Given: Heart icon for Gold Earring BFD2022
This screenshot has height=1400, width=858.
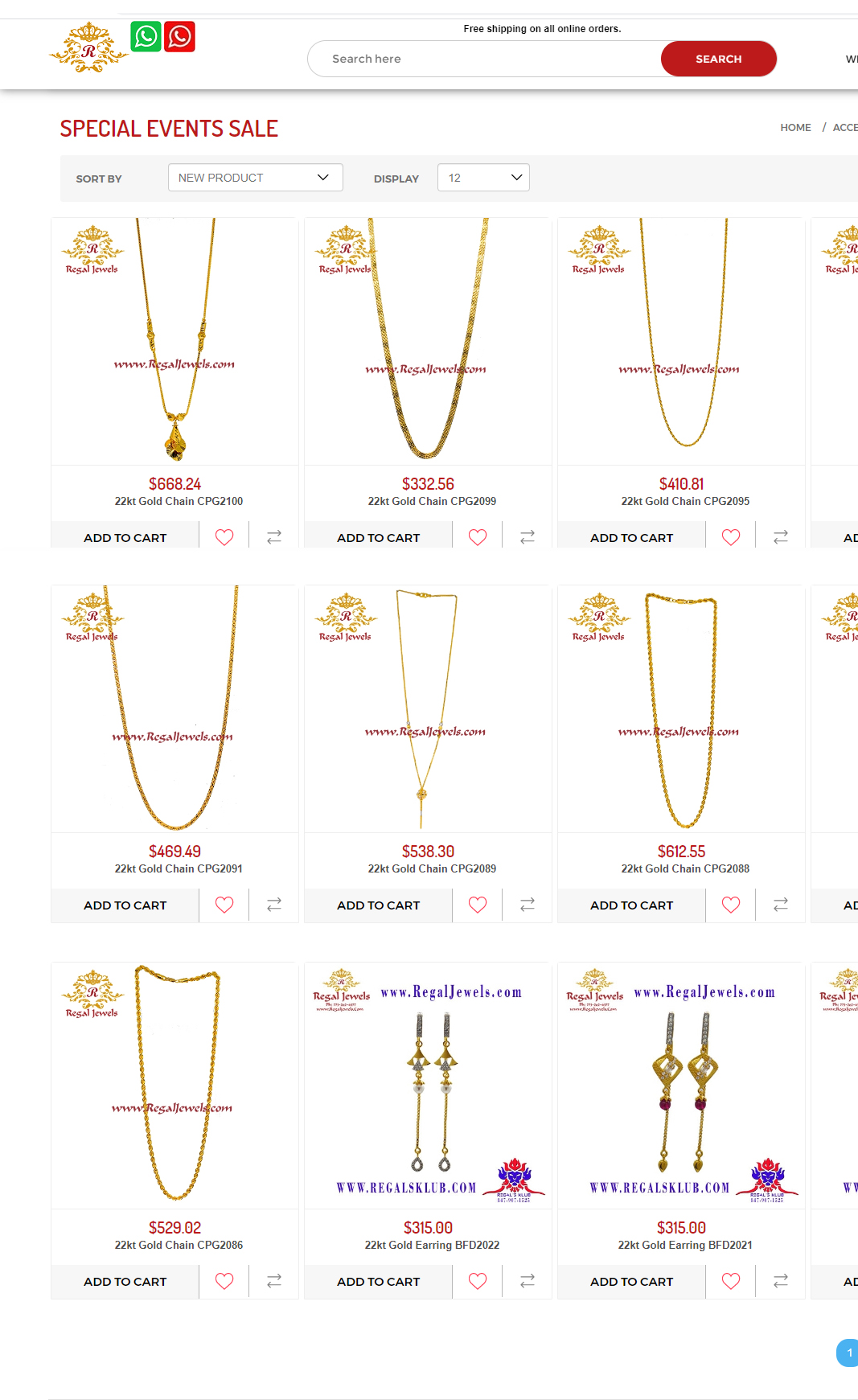Looking at the screenshot, I should tap(478, 1281).
